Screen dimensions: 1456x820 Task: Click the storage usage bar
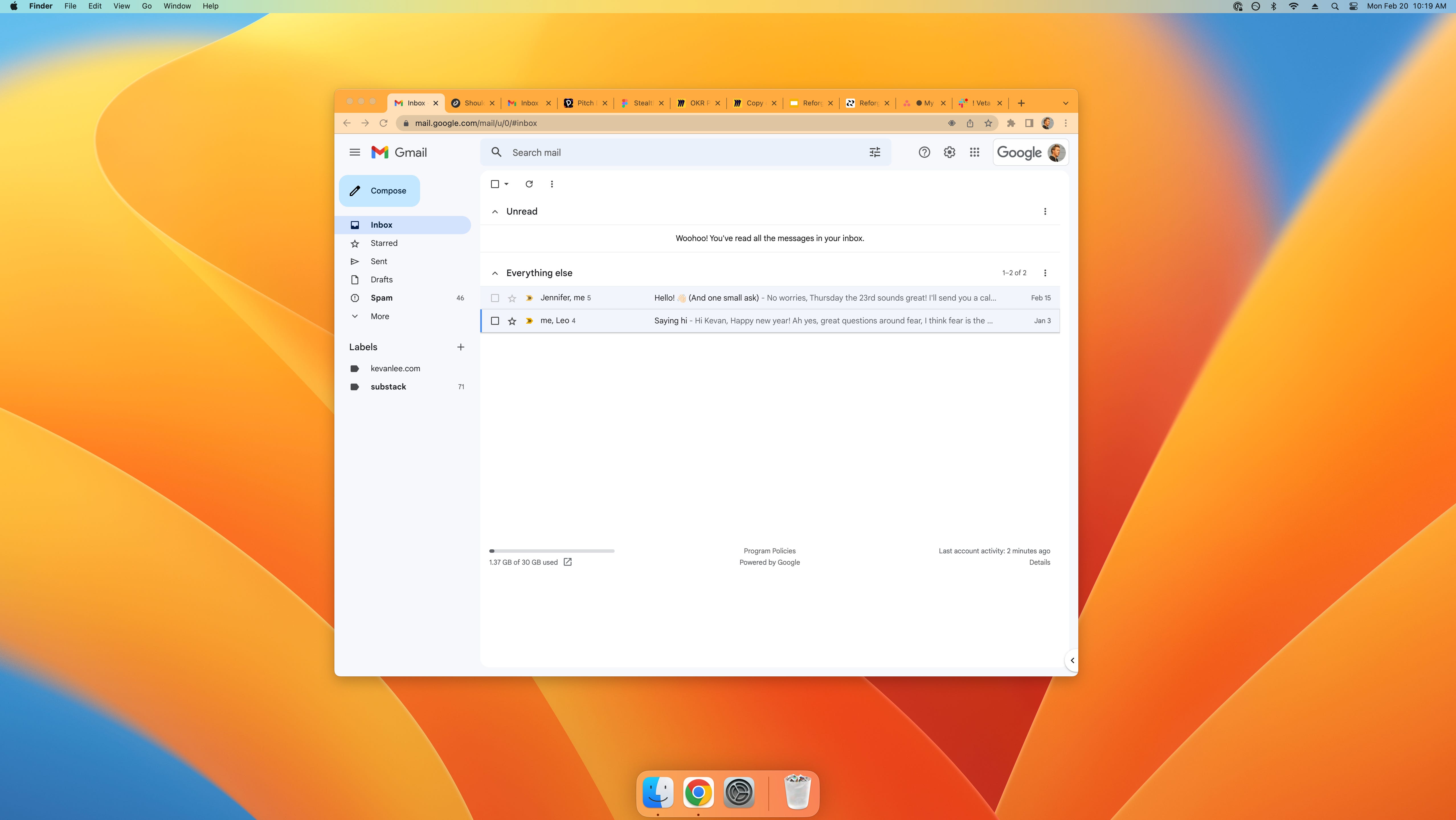(x=552, y=551)
